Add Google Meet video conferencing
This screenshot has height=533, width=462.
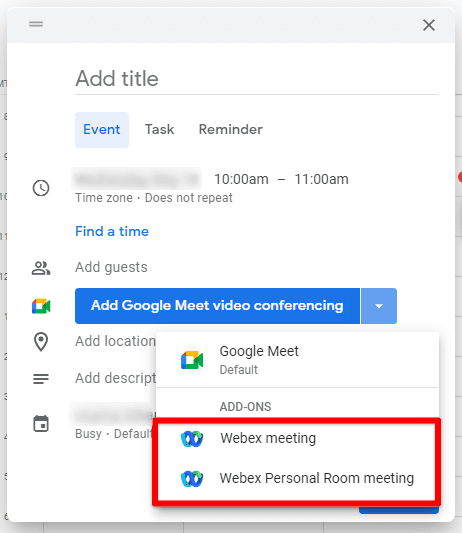(x=217, y=306)
